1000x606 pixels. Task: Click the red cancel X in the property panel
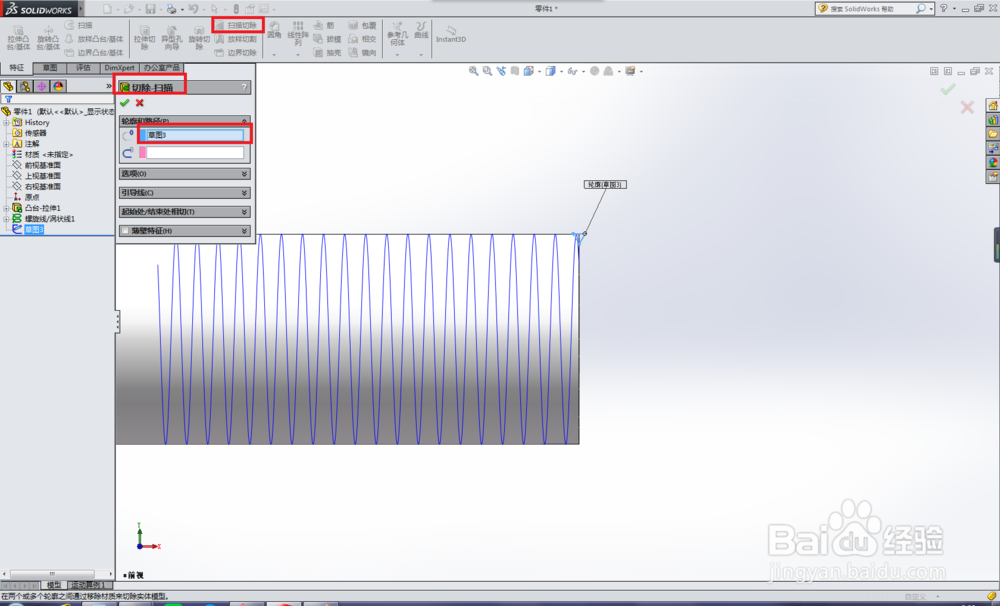tap(140, 103)
